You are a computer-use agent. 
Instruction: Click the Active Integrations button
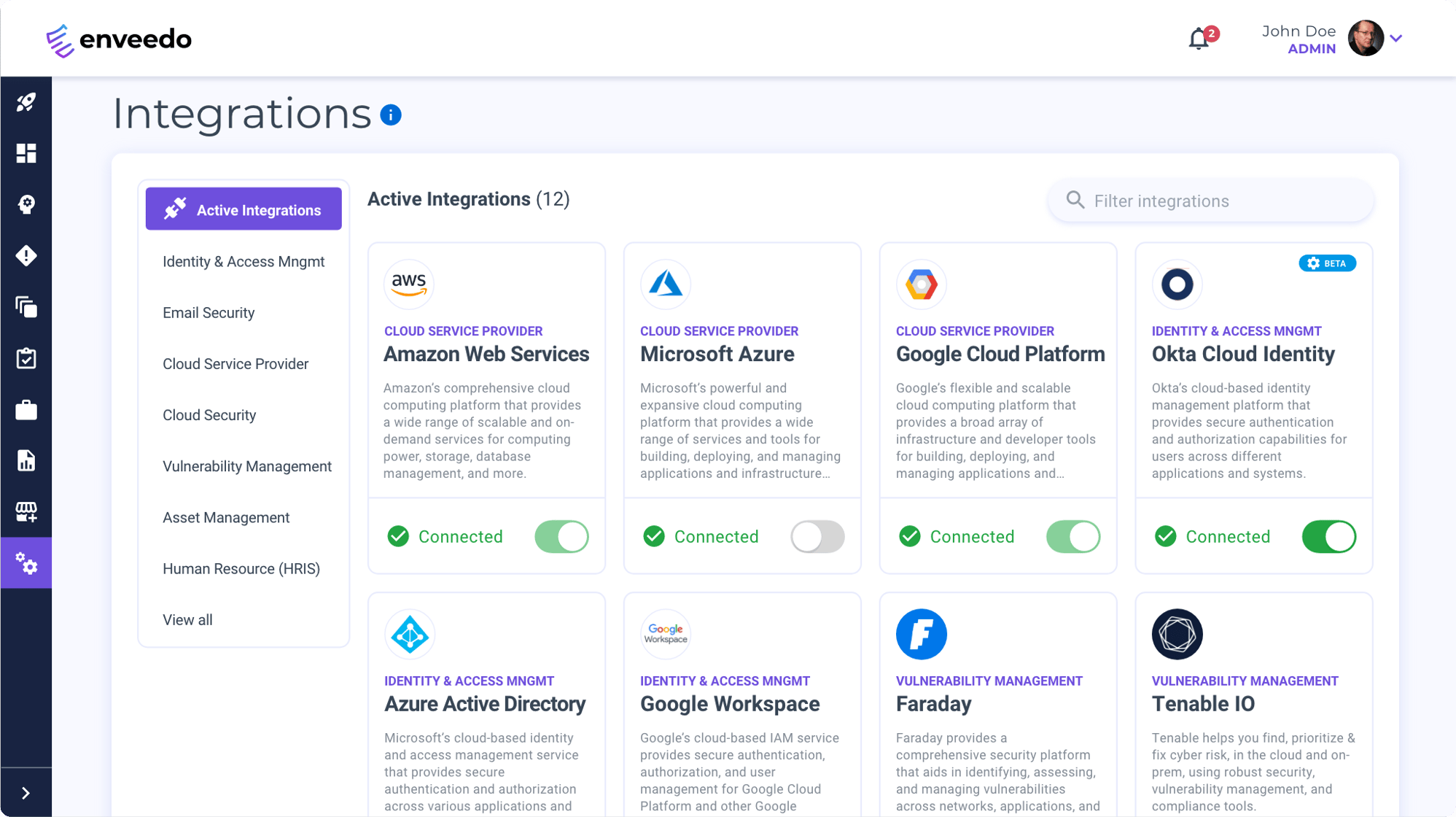pos(244,209)
